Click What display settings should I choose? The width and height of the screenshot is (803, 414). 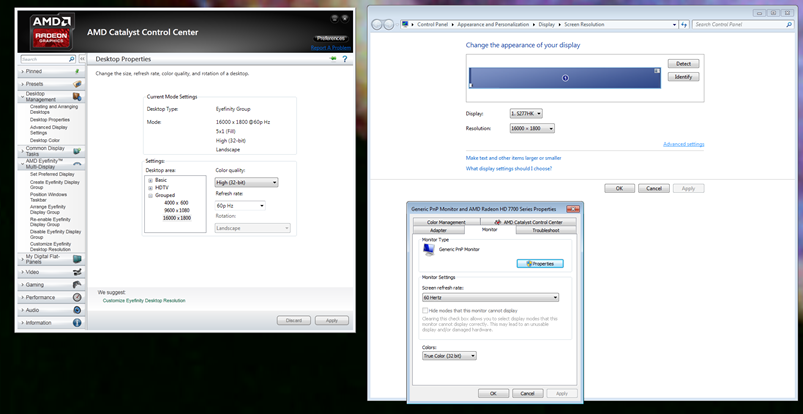[509, 169]
